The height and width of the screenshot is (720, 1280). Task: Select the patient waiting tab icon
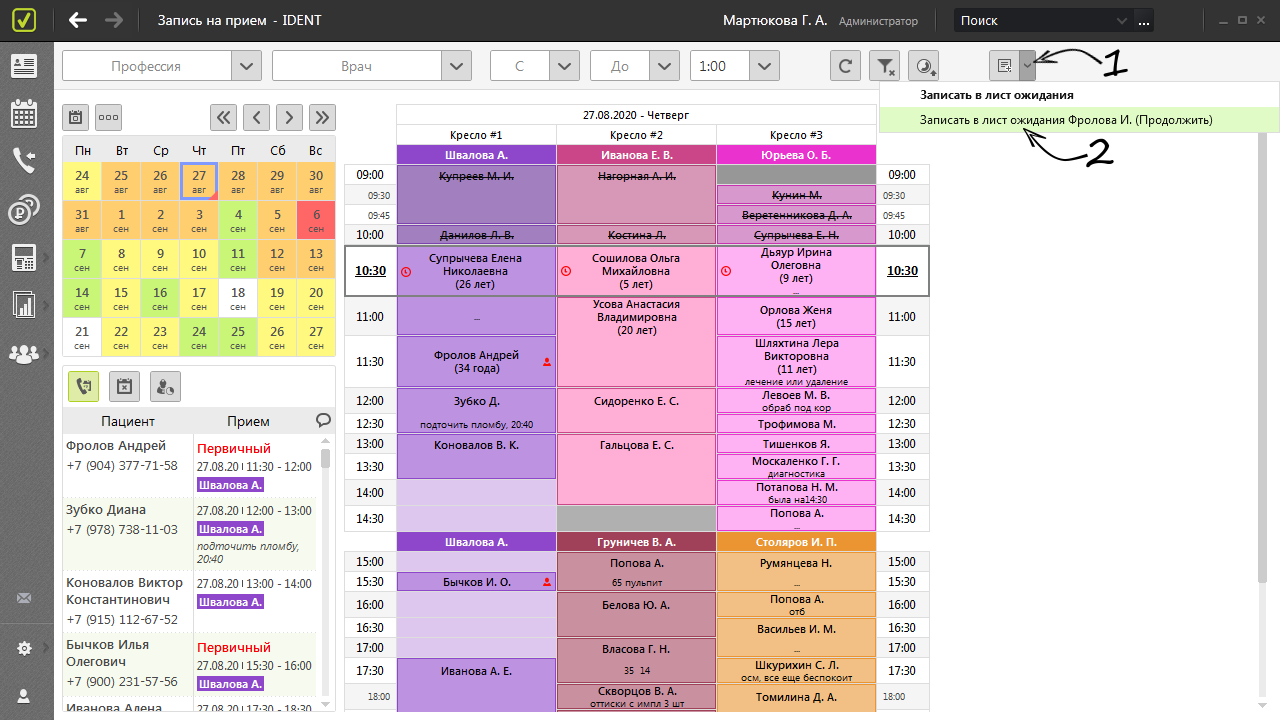[165, 386]
